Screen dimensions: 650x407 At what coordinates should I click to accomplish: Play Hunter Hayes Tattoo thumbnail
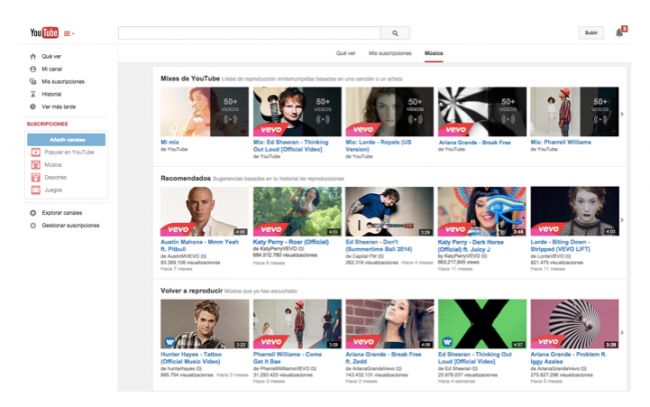pos(204,324)
